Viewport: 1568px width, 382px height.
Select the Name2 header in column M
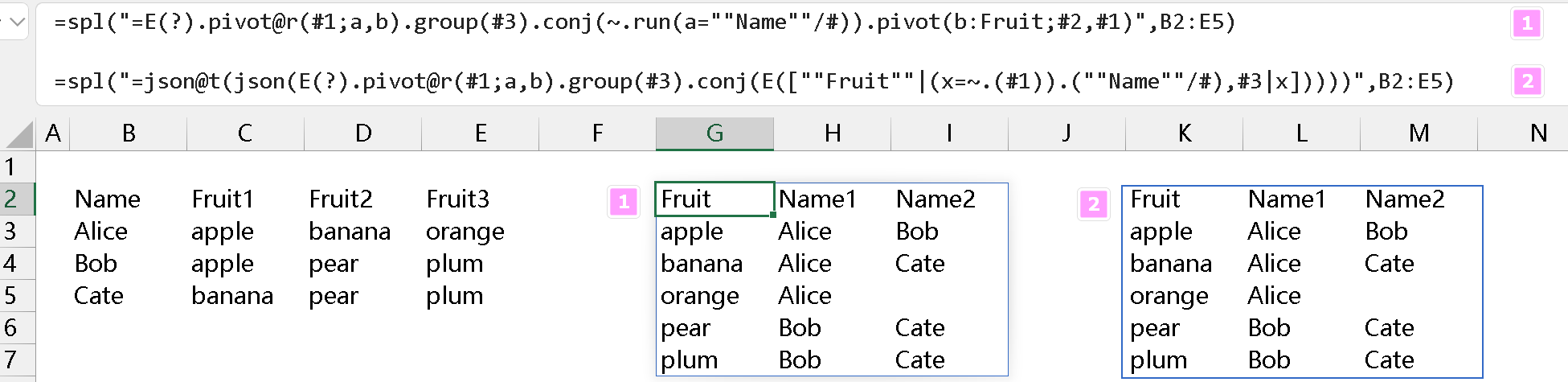coord(1404,199)
